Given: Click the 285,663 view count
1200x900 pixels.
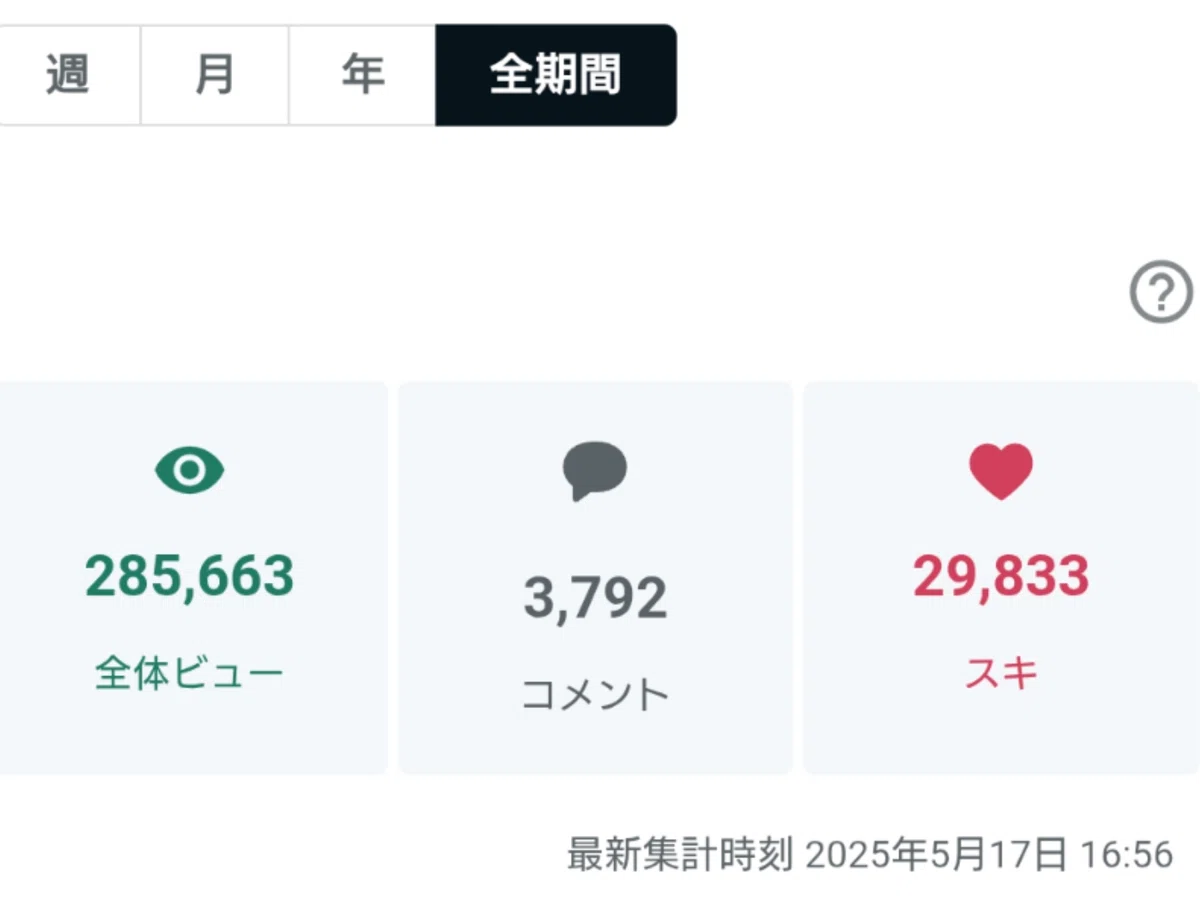Looking at the screenshot, I should tap(190, 576).
